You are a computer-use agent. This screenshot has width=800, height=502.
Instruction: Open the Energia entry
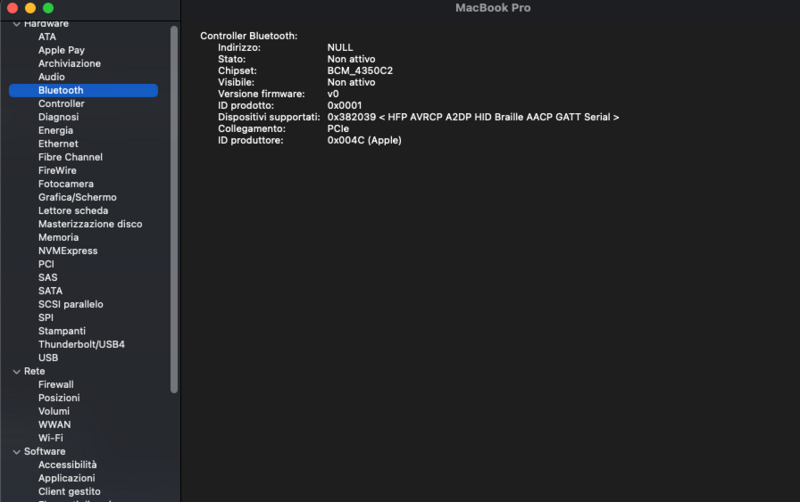56,130
